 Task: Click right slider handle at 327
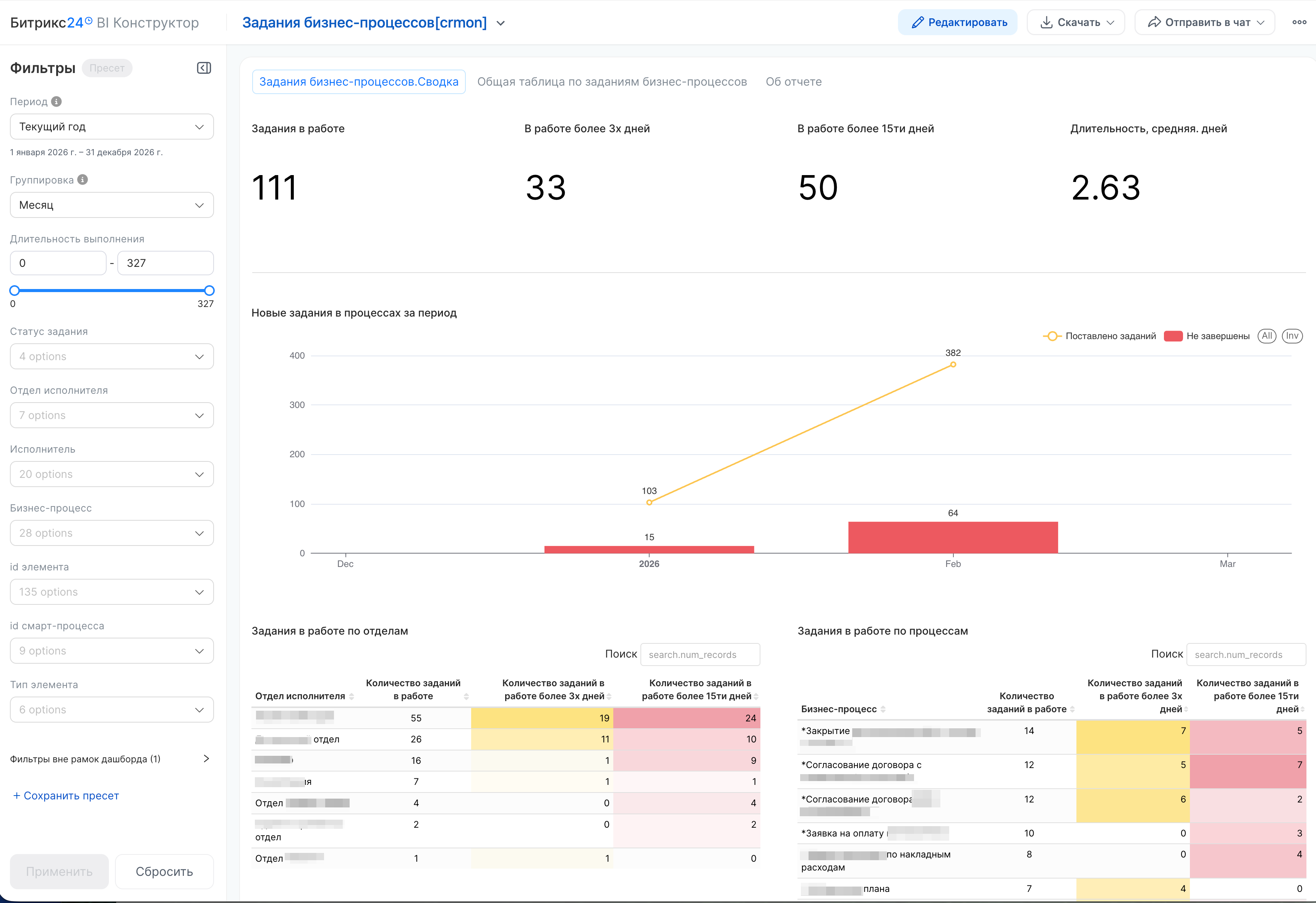click(209, 291)
